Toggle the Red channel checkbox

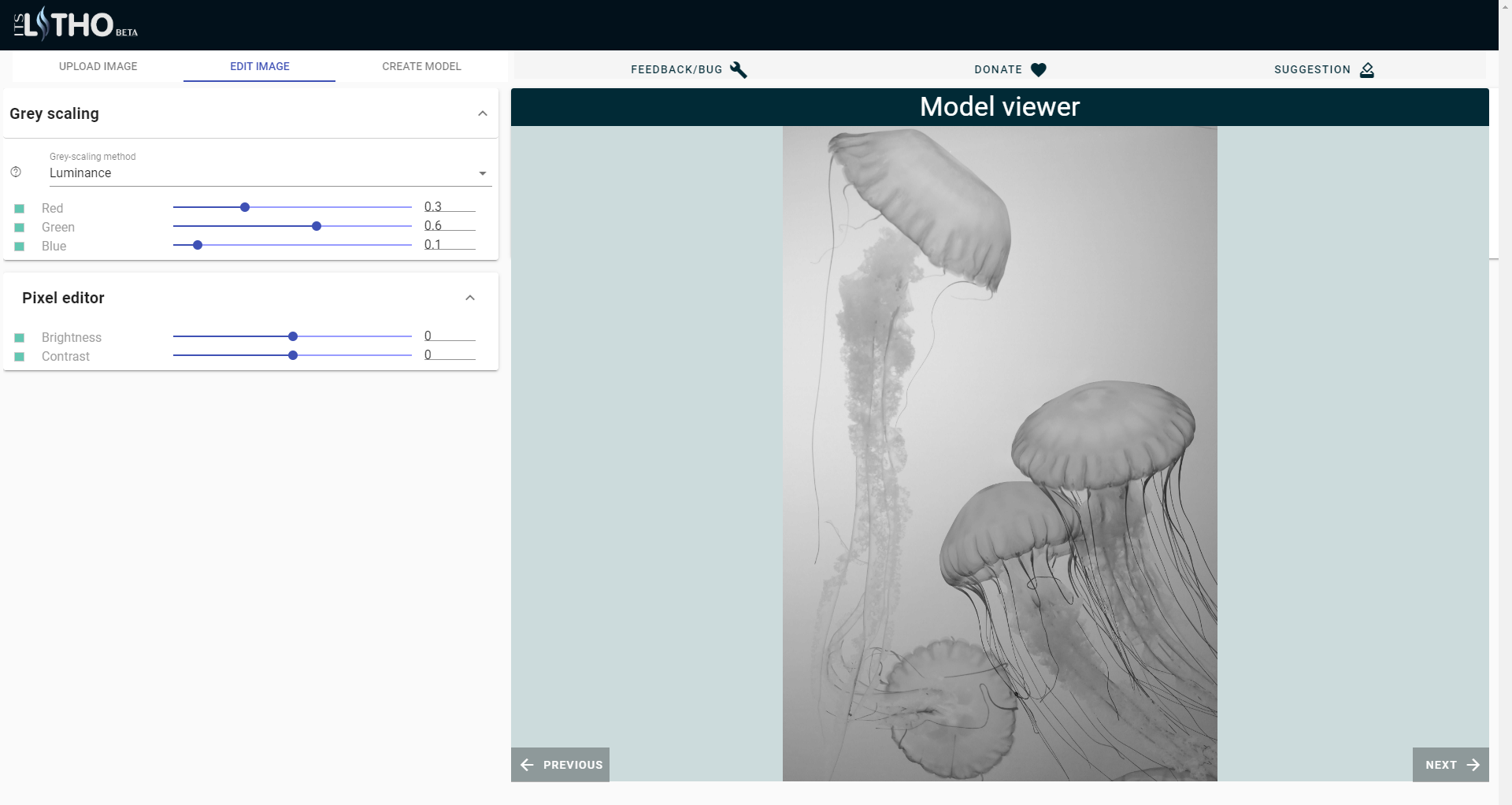tap(20, 209)
